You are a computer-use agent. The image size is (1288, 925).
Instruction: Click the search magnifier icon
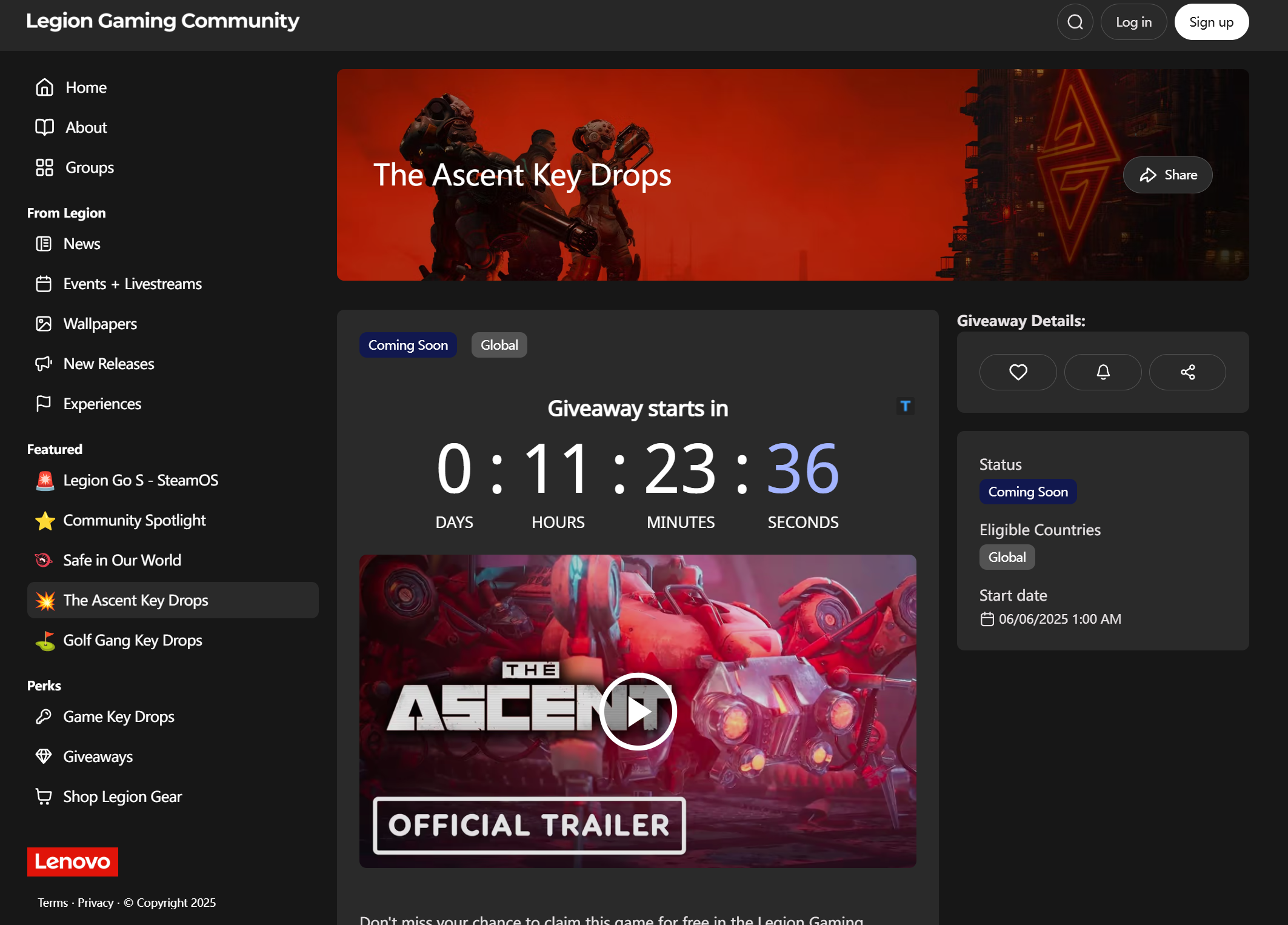click(x=1075, y=22)
